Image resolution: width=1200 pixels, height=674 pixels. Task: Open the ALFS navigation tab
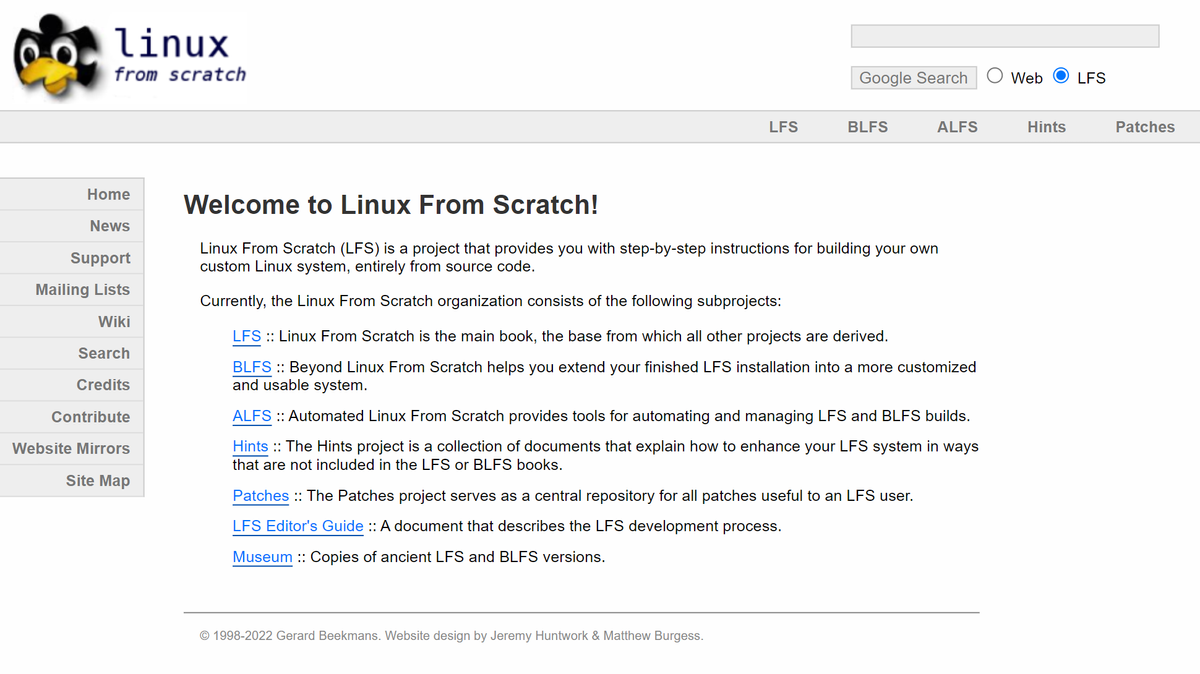pyautogui.click(x=957, y=127)
